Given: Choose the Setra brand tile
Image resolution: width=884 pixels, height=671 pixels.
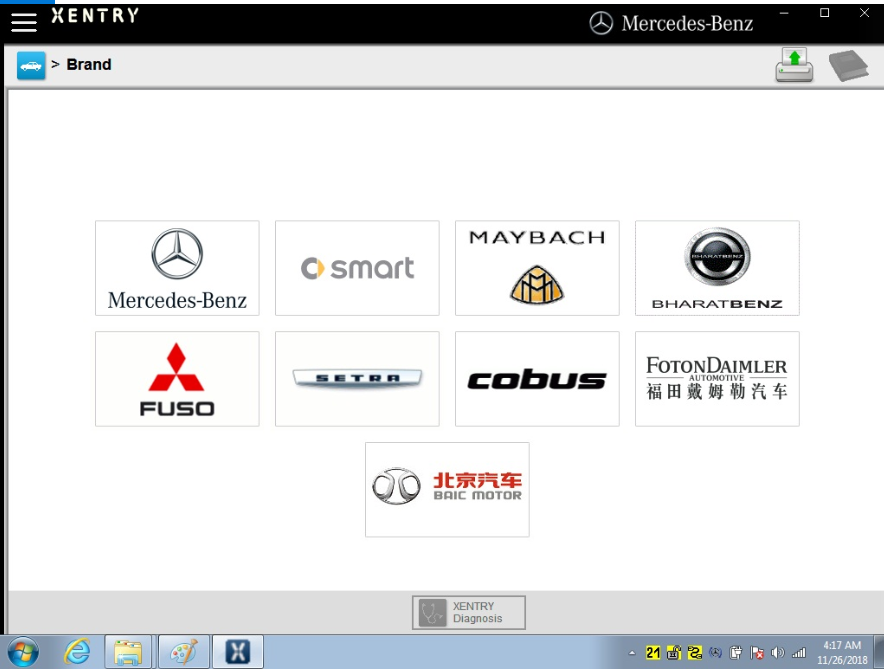Looking at the screenshot, I should [x=357, y=379].
